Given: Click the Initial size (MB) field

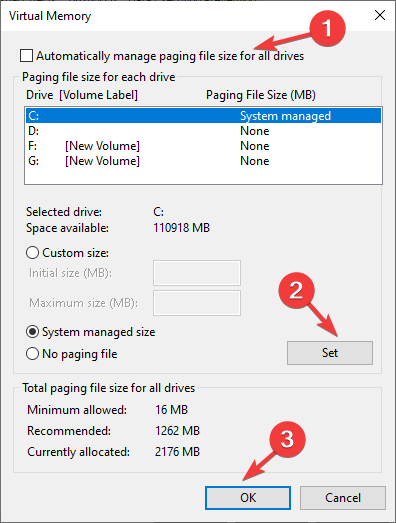Looking at the screenshot, I should click(197, 273).
